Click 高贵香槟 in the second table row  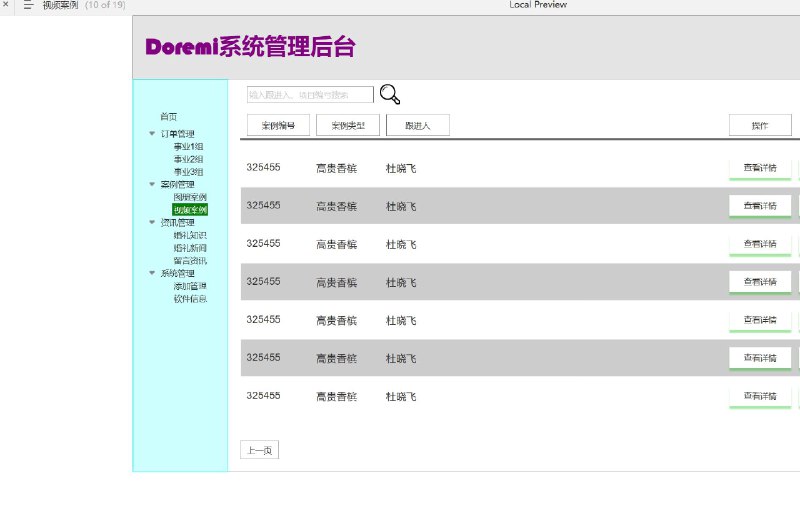point(336,206)
